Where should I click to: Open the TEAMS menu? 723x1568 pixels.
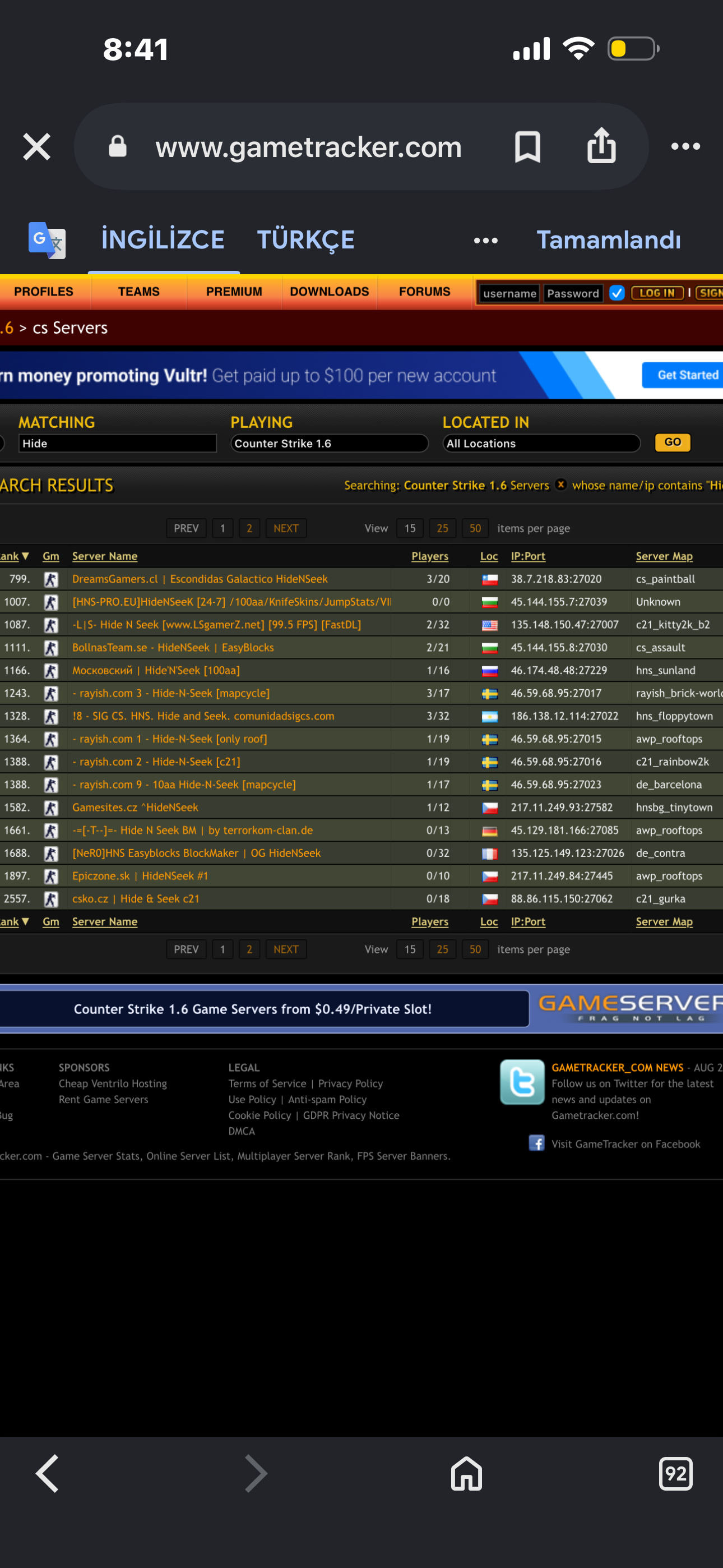tap(139, 292)
